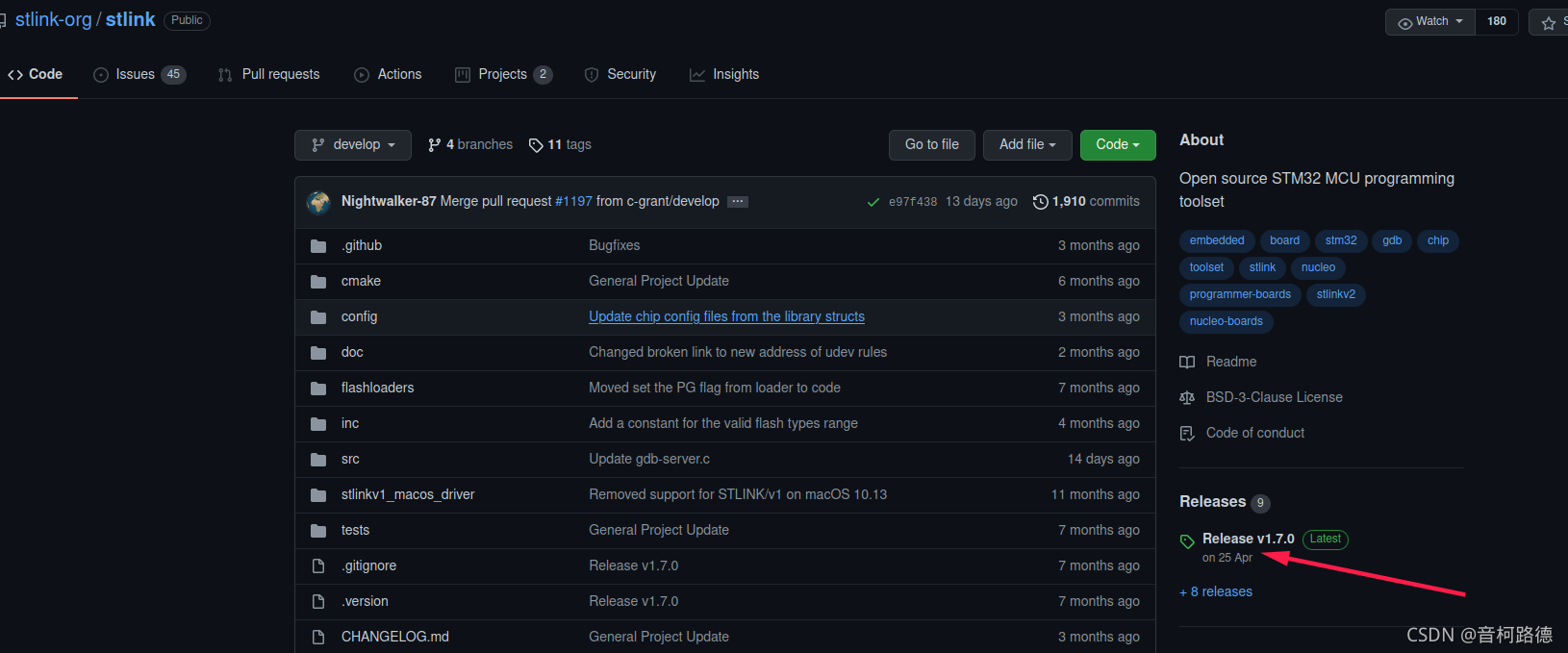Open the Watch dropdown

[x=1430, y=22]
